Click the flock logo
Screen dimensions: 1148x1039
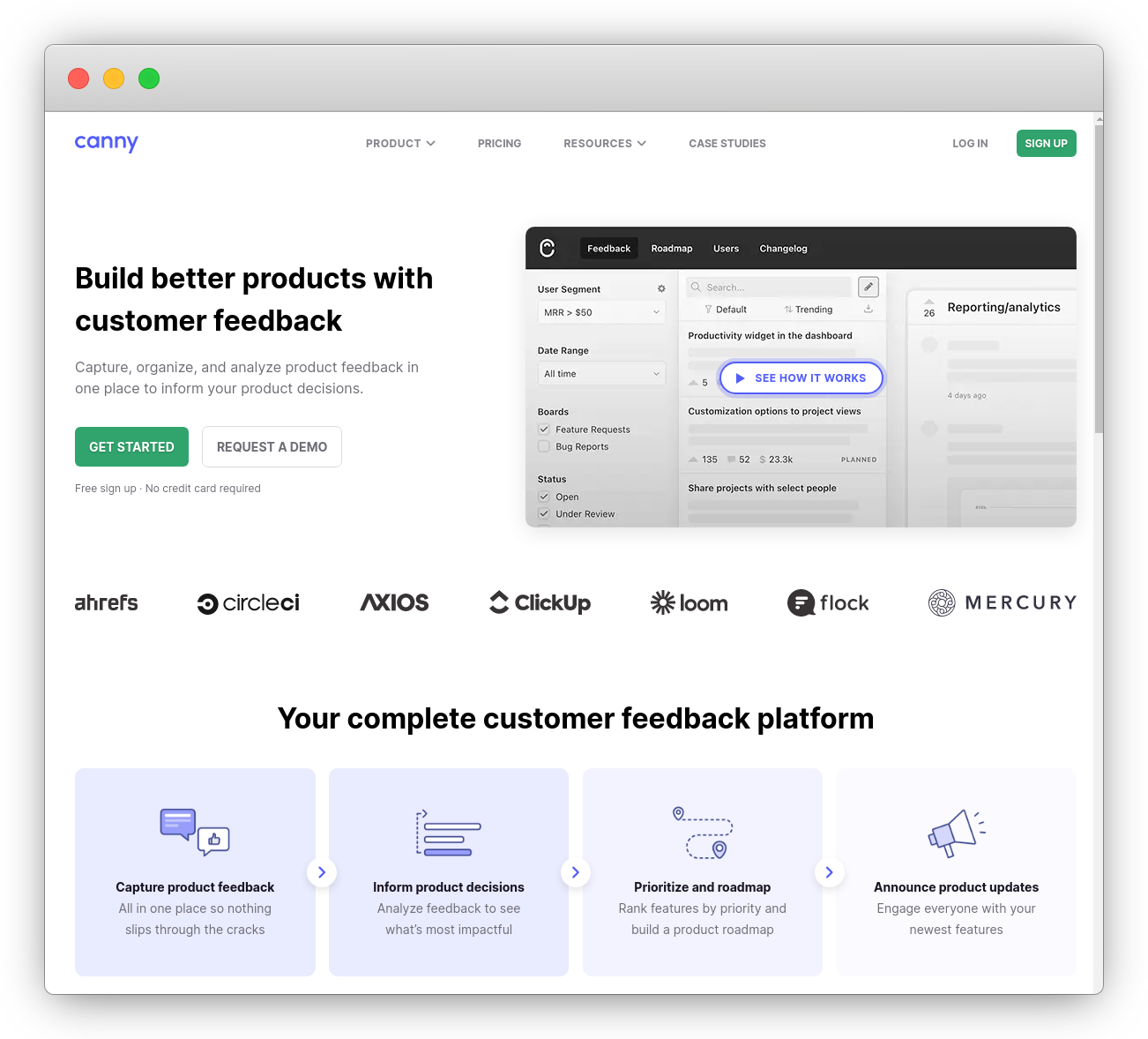pyautogui.click(x=828, y=603)
